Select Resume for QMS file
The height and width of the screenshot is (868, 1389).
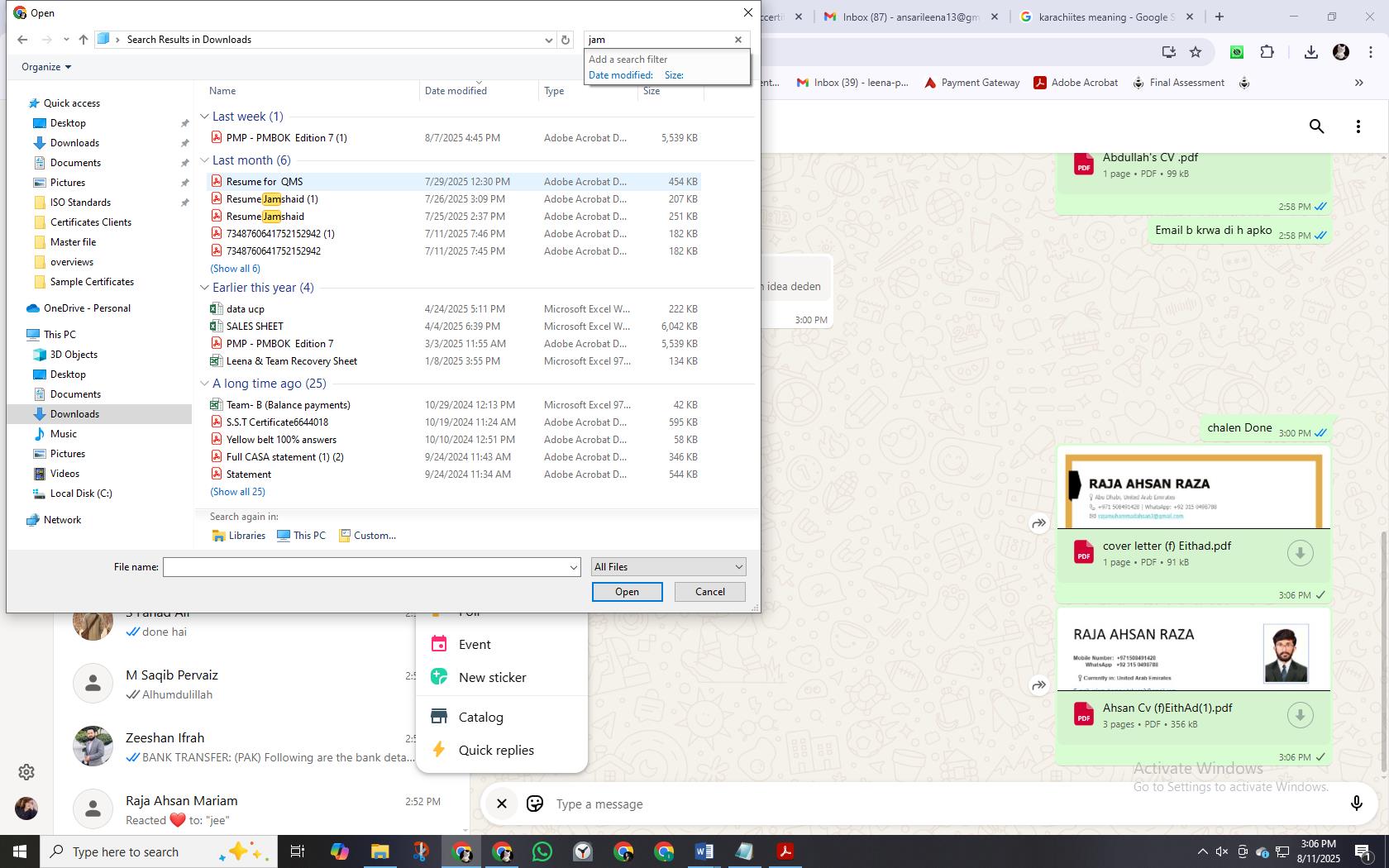(264, 182)
